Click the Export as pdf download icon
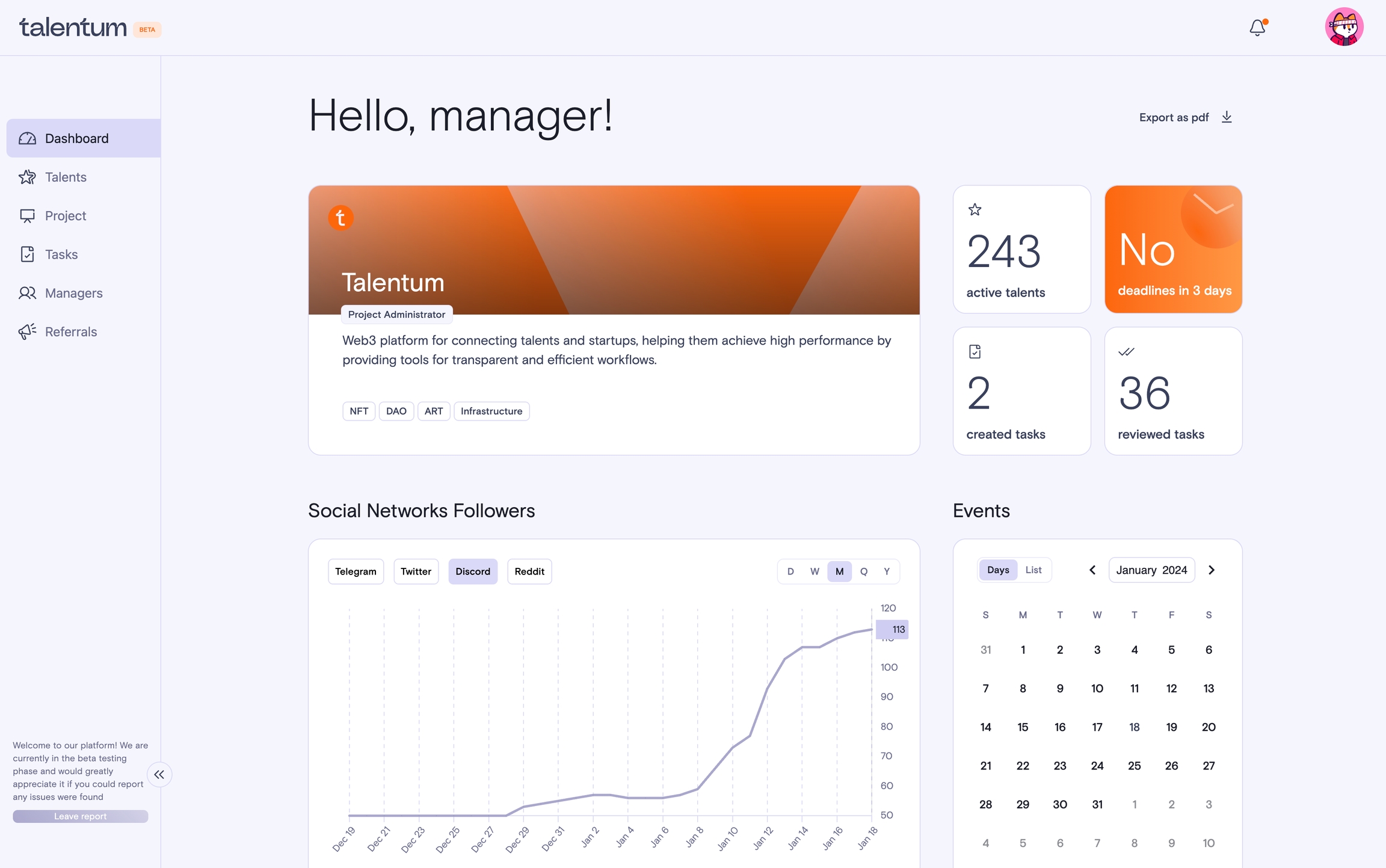The height and width of the screenshot is (868, 1386). 1227,117
